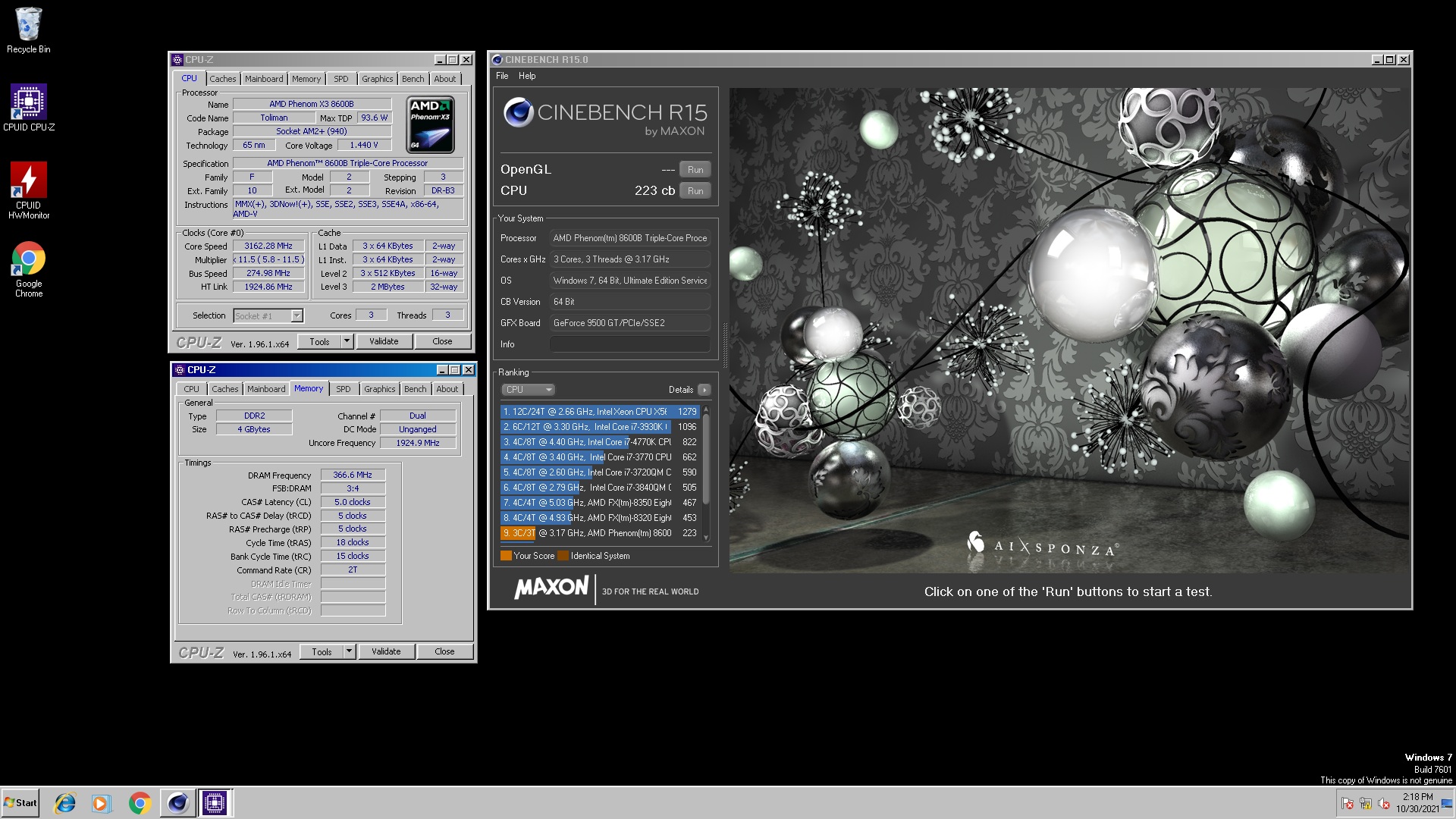Click Tools button in the top CPU-Z window
Viewport: 1456px width, 819px height.
pos(319,341)
